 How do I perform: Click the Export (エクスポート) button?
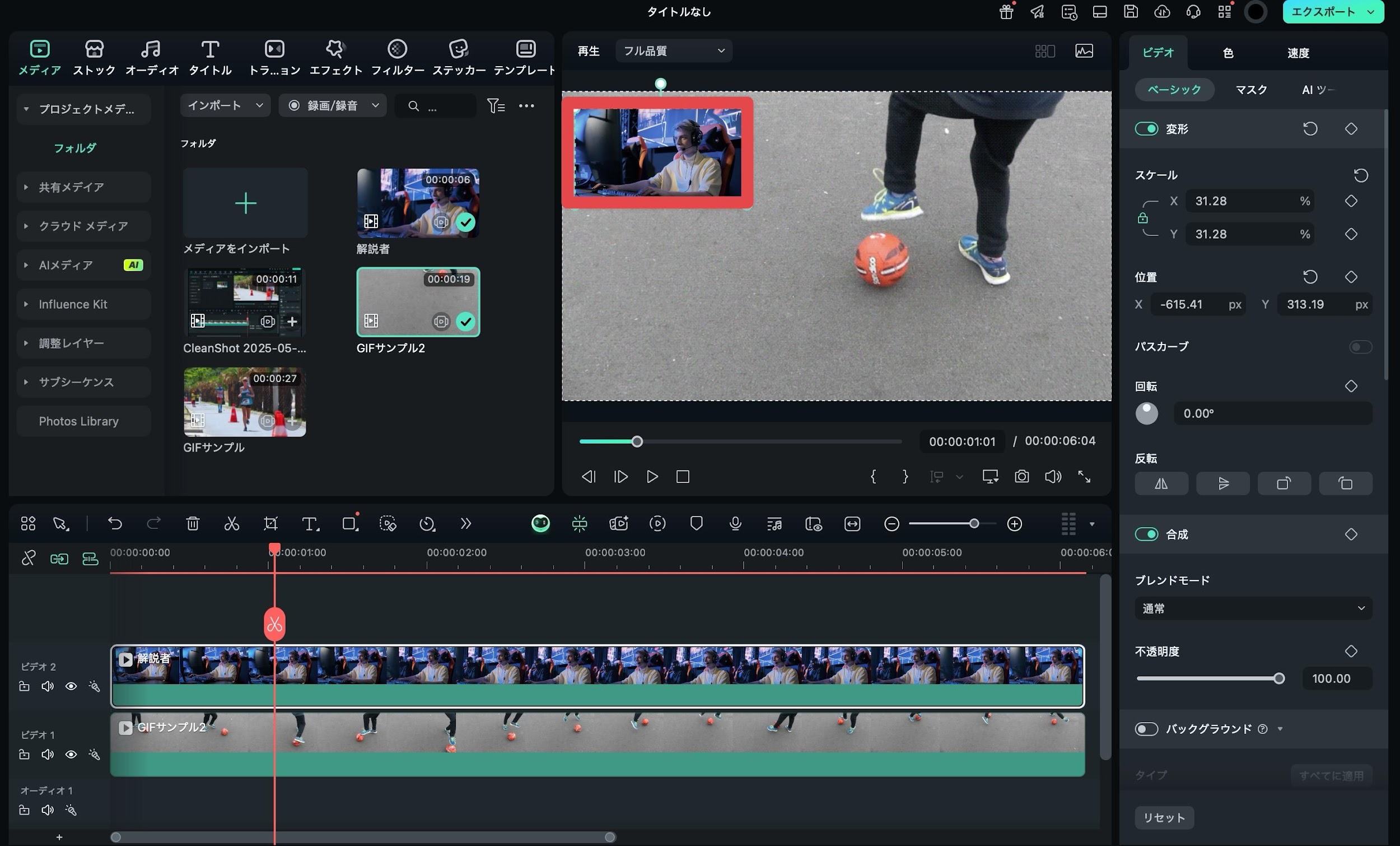(x=1333, y=12)
